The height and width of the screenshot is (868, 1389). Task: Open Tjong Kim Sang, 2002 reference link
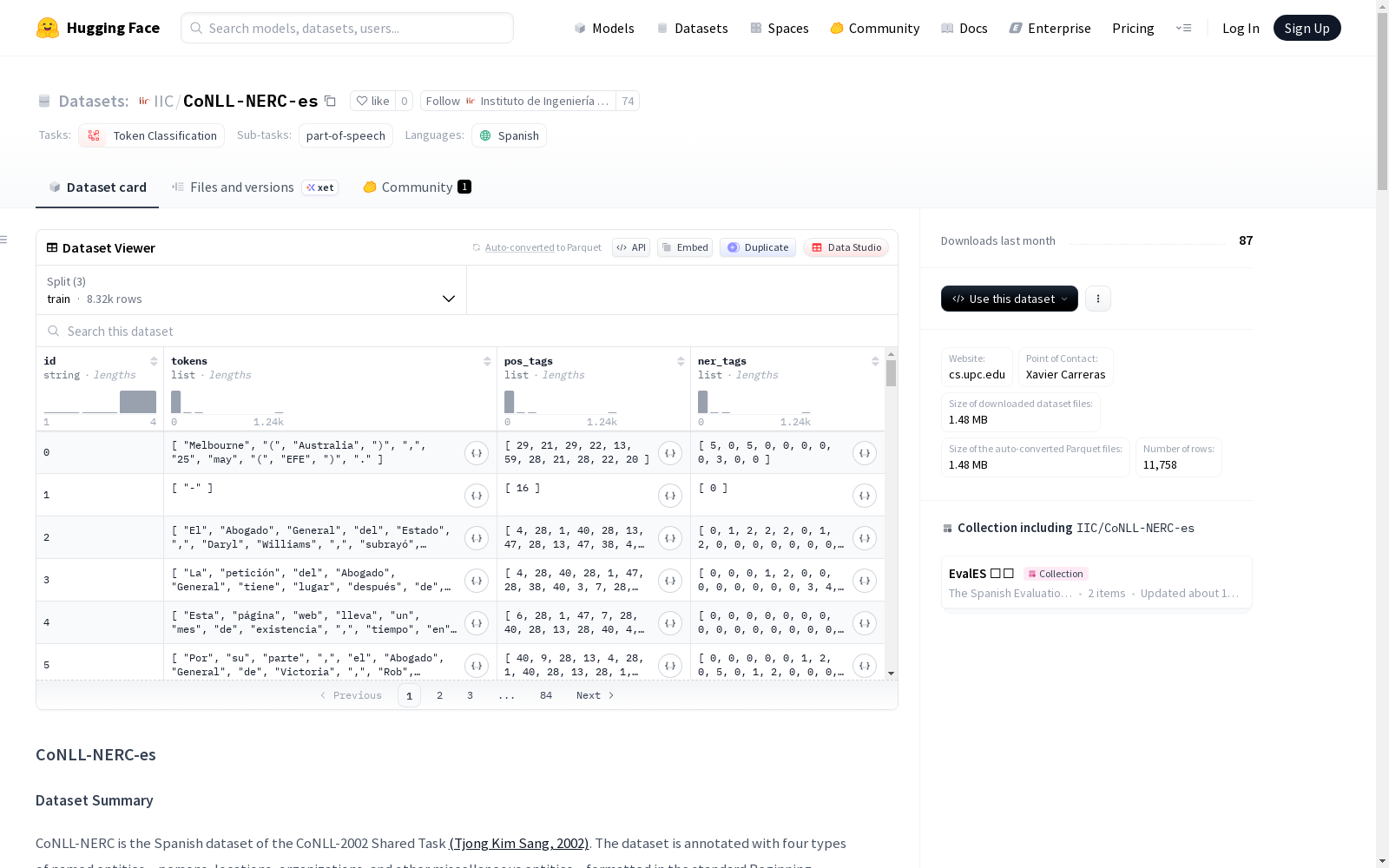[519, 843]
